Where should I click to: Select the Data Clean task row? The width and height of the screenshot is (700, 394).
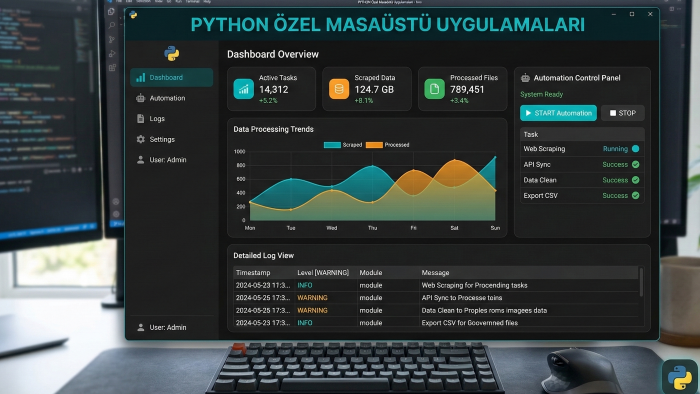coord(582,180)
